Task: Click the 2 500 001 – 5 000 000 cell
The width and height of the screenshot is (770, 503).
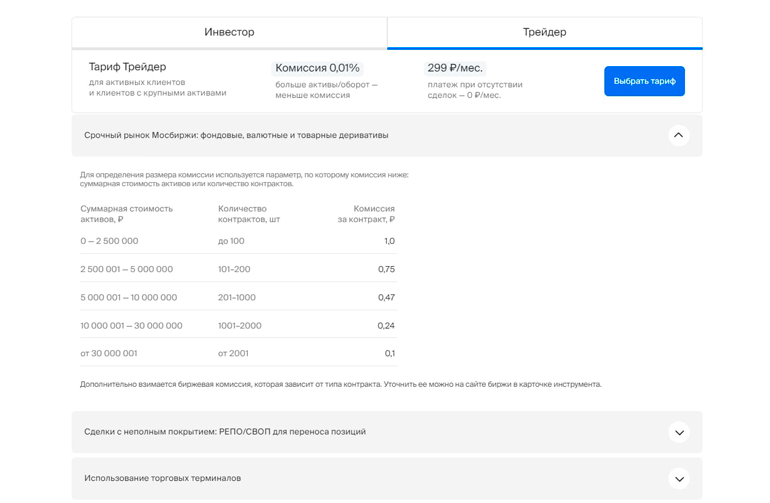Action: (127, 269)
